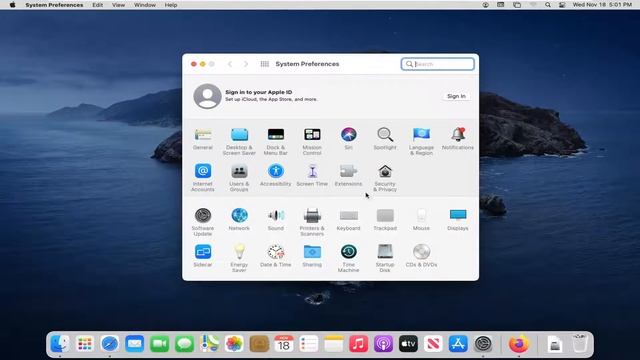Open the Edit menu

(98, 5)
